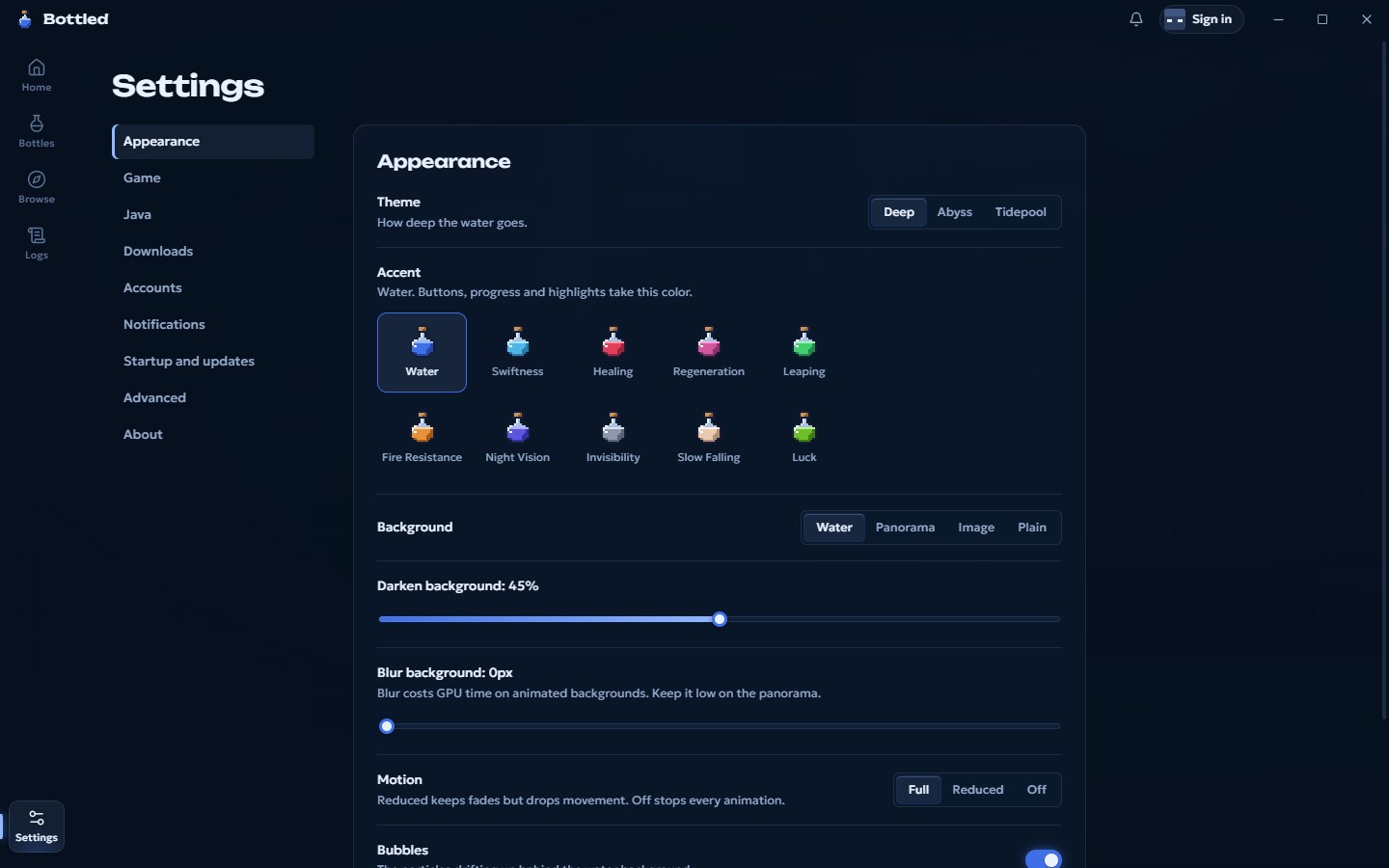The image size is (1389, 868).
Task: Set Motion to Off
Action: coord(1037,790)
